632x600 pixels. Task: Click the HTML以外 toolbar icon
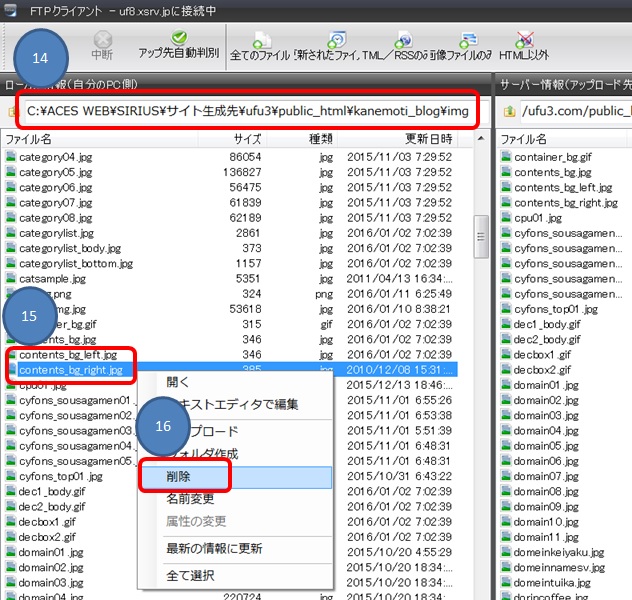coord(523,41)
